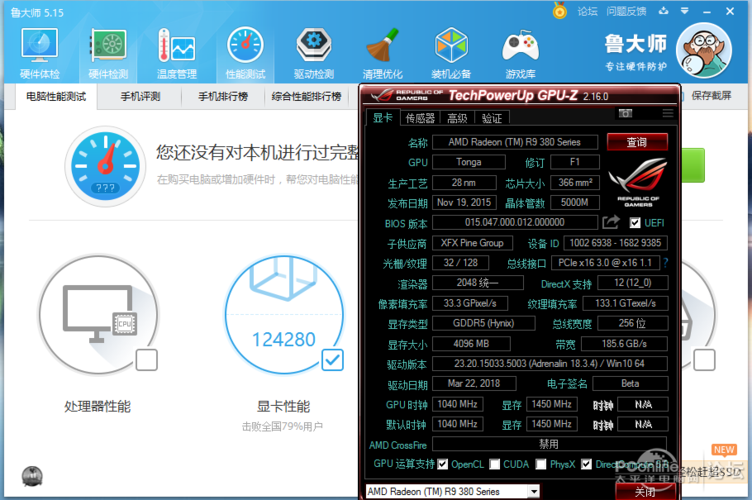Image resolution: width=752 pixels, height=500 pixels.
Task: Select GPU-Z 高级 advanced tab
Action: click(x=457, y=118)
